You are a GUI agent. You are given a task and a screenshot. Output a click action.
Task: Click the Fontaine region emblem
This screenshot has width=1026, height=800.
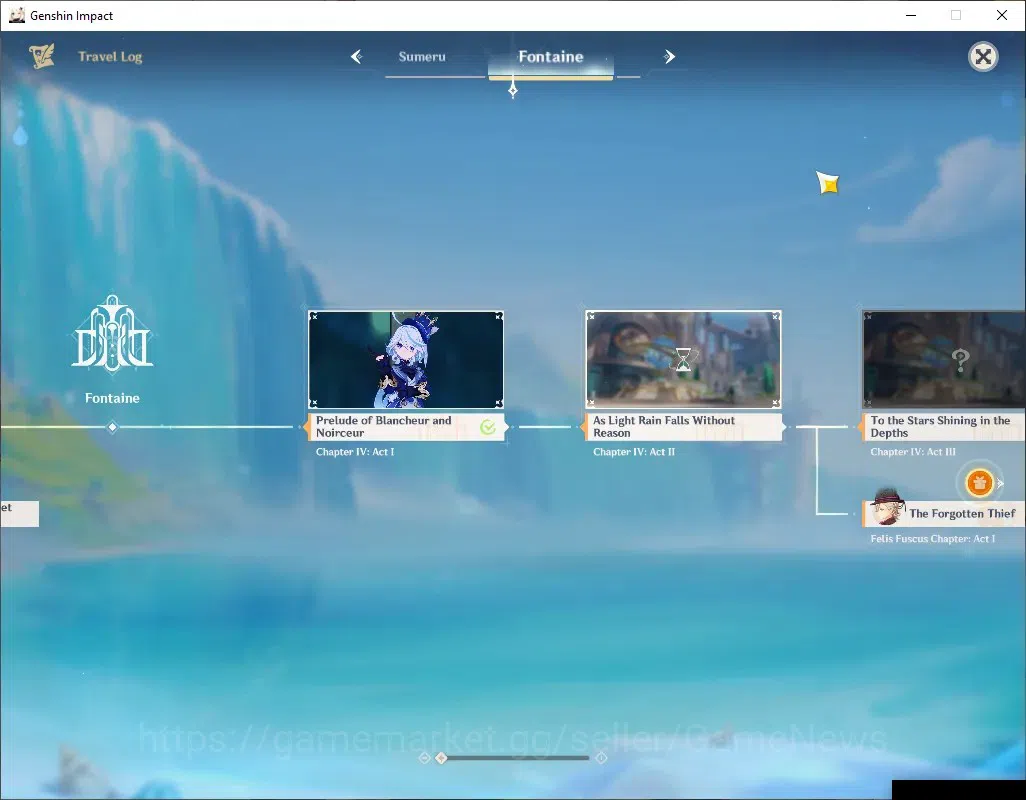[113, 334]
